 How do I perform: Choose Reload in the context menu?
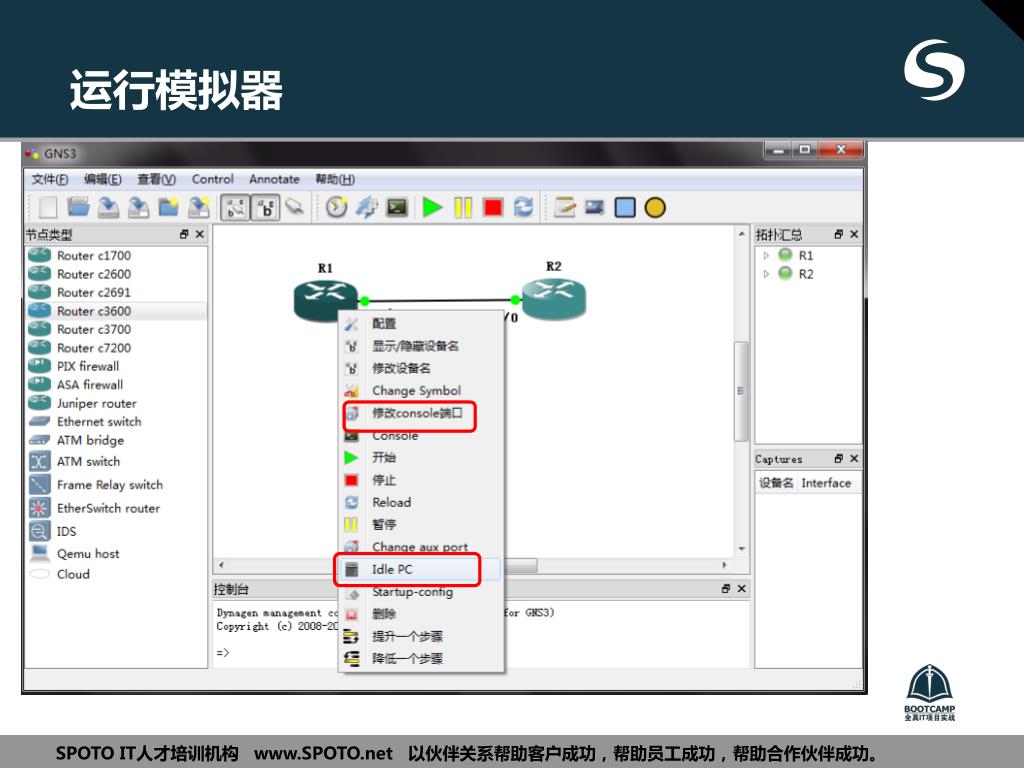point(422,502)
